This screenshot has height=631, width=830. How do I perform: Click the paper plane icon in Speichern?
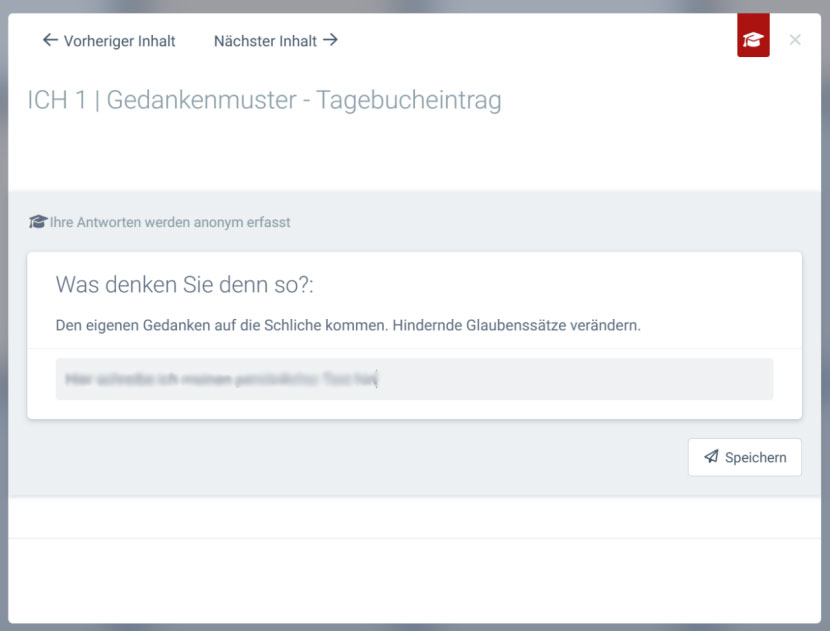[711, 457]
